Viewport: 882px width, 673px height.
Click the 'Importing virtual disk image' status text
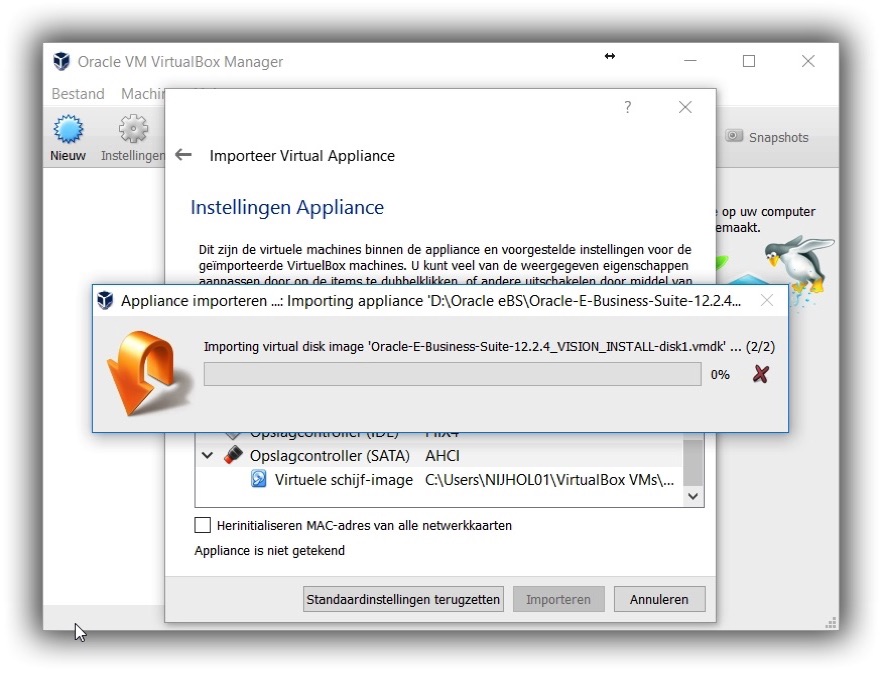click(489, 346)
